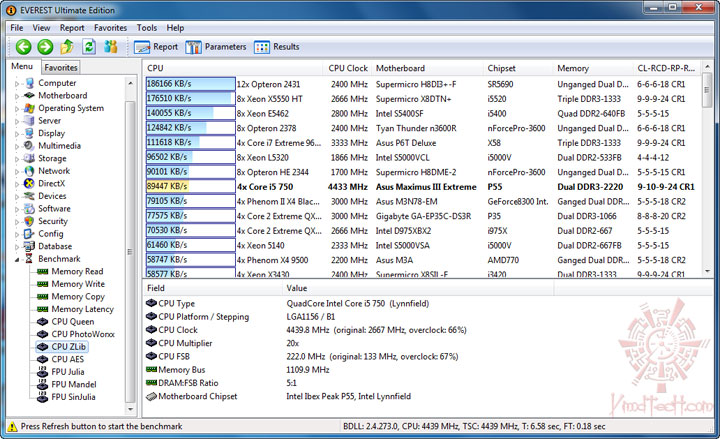This screenshot has width=720, height=439.
Task: Select Memory Copy benchmark
Action: pyautogui.click(x=78, y=297)
